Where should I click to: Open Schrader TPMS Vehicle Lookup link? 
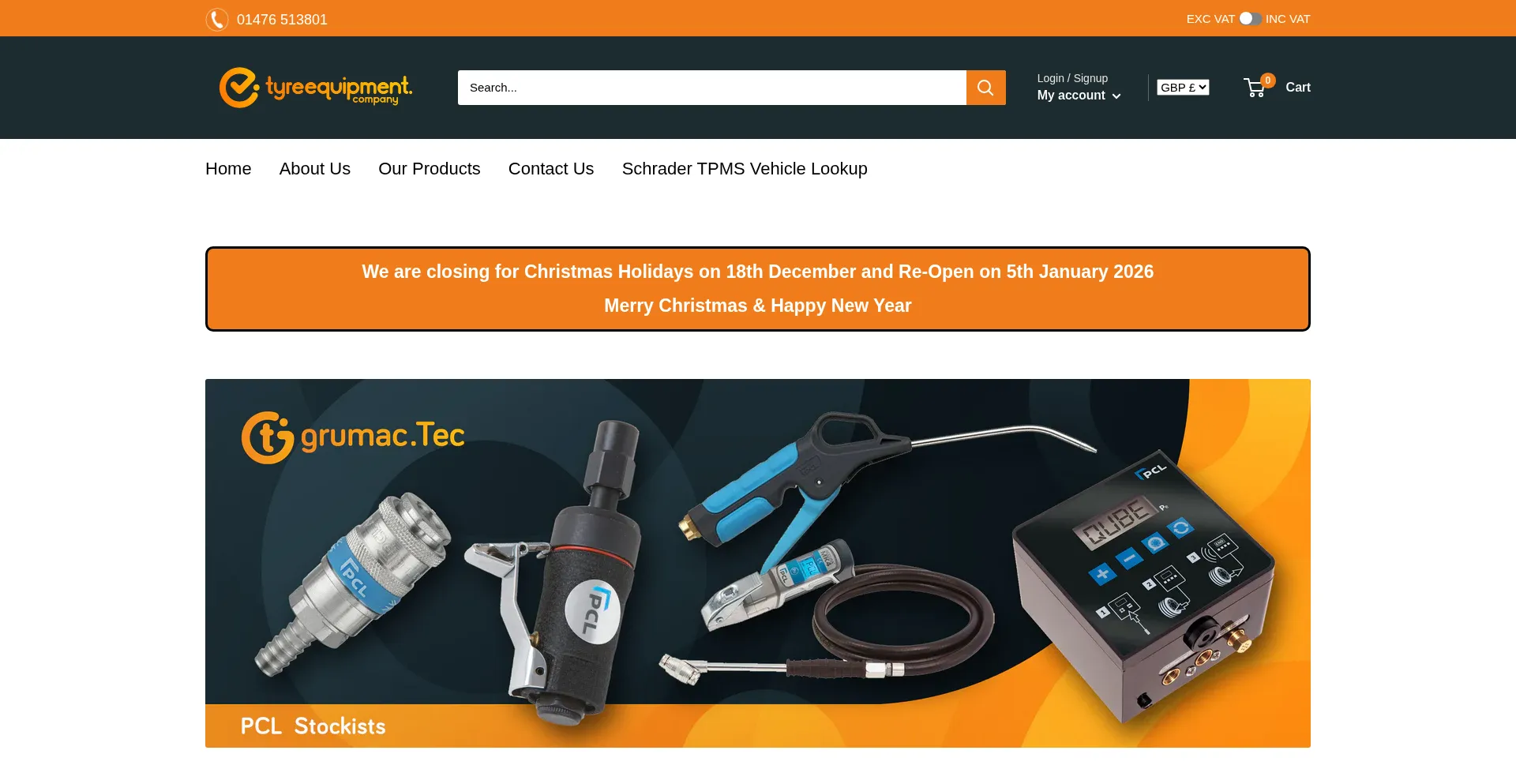(x=745, y=169)
